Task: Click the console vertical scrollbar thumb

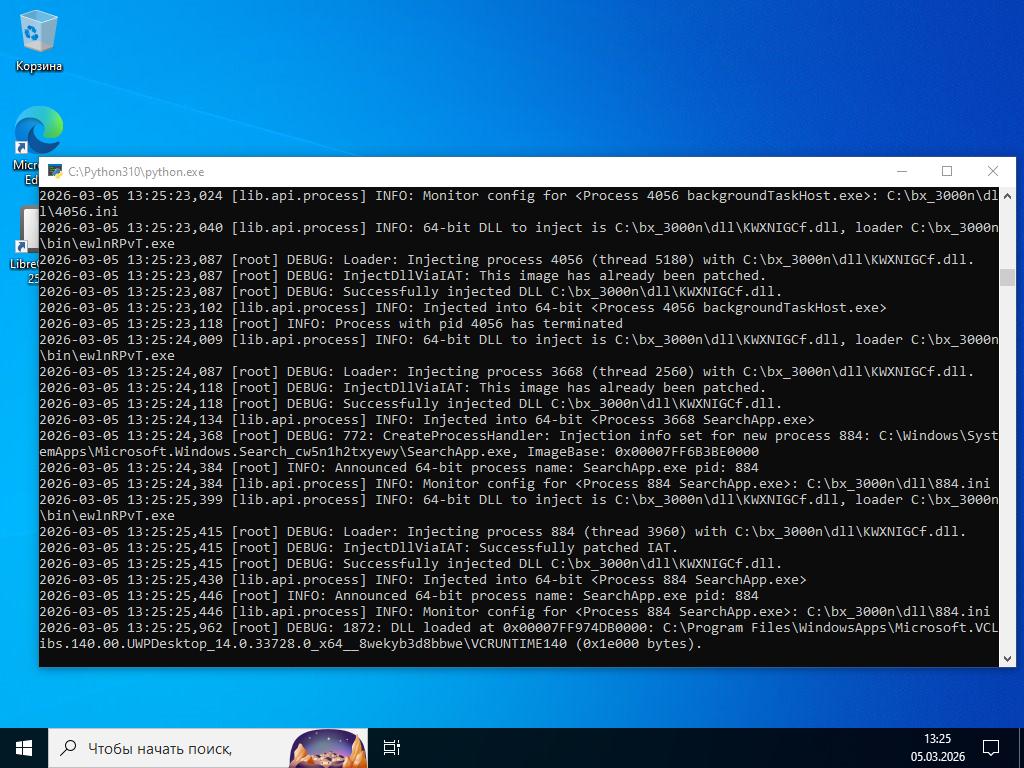Action: pos(1007,277)
